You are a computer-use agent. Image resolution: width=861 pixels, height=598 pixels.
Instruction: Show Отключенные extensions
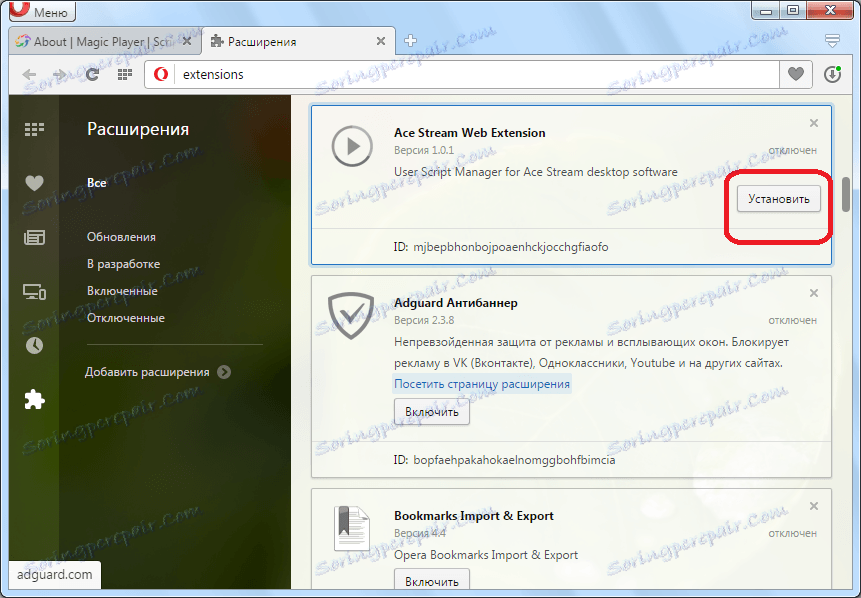click(x=126, y=318)
